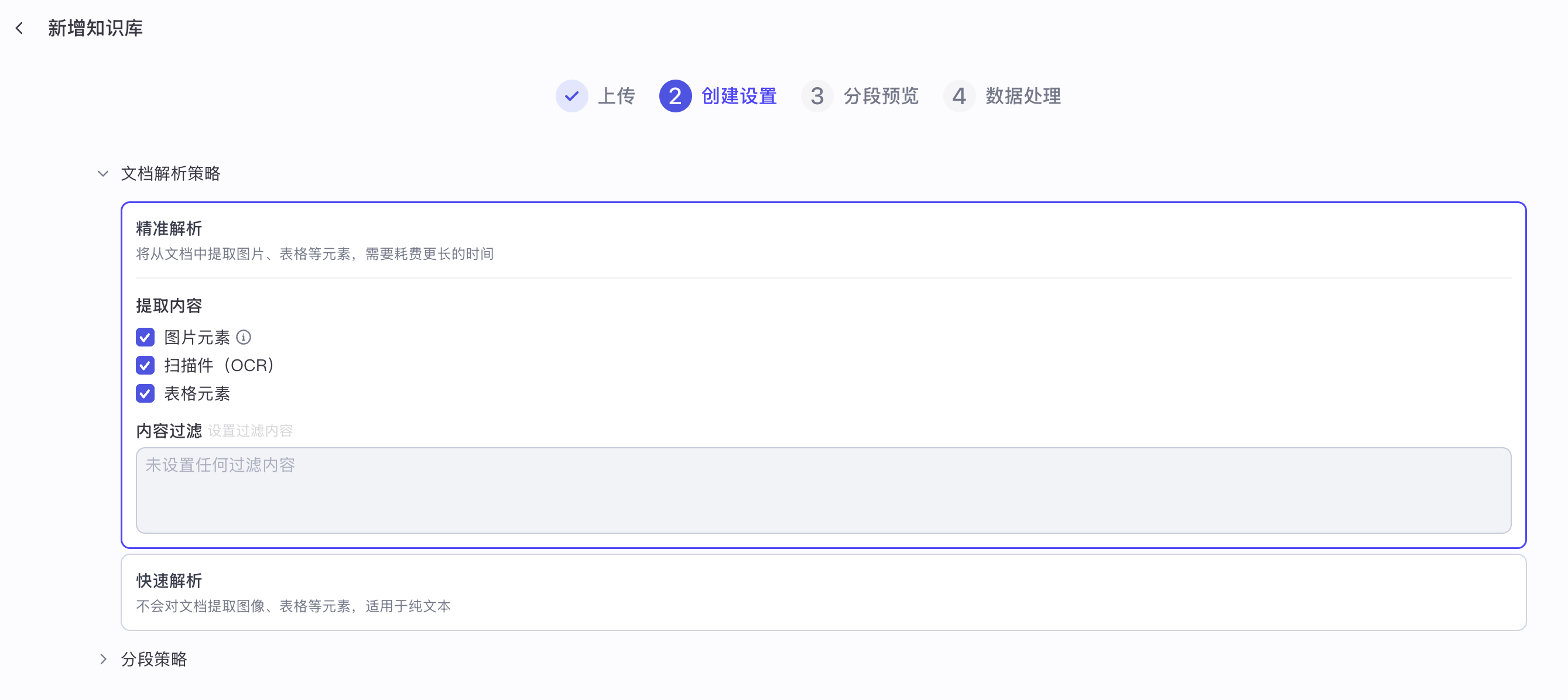Go back using the left arrow icon

pyautogui.click(x=19, y=28)
